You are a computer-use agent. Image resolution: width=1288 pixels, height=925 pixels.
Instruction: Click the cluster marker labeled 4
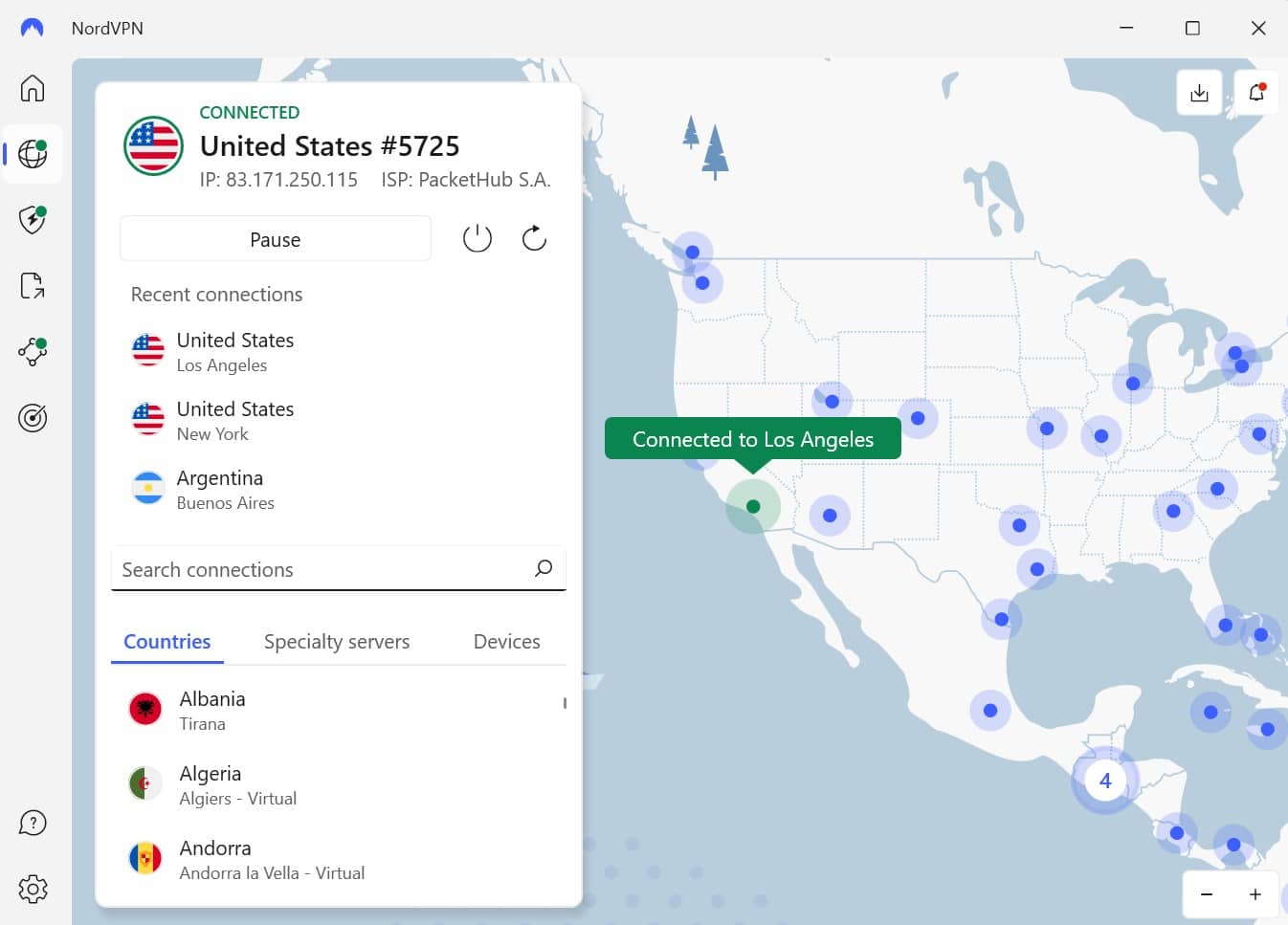[1105, 781]
